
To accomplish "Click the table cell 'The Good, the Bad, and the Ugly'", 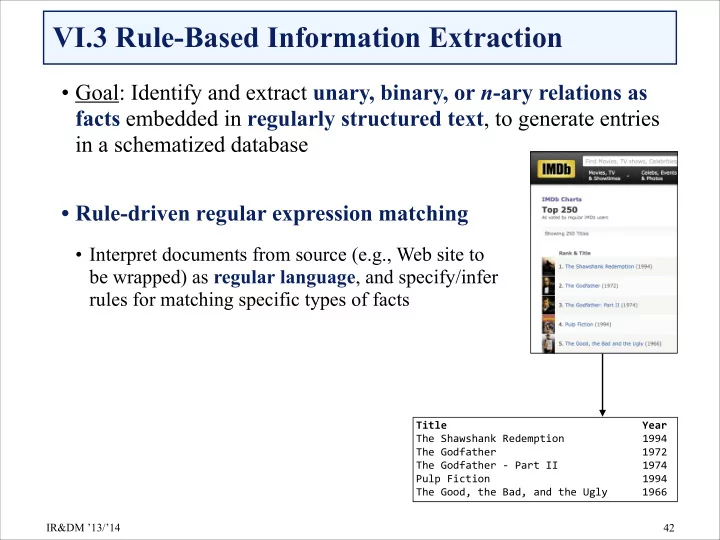I will (512, 492).
